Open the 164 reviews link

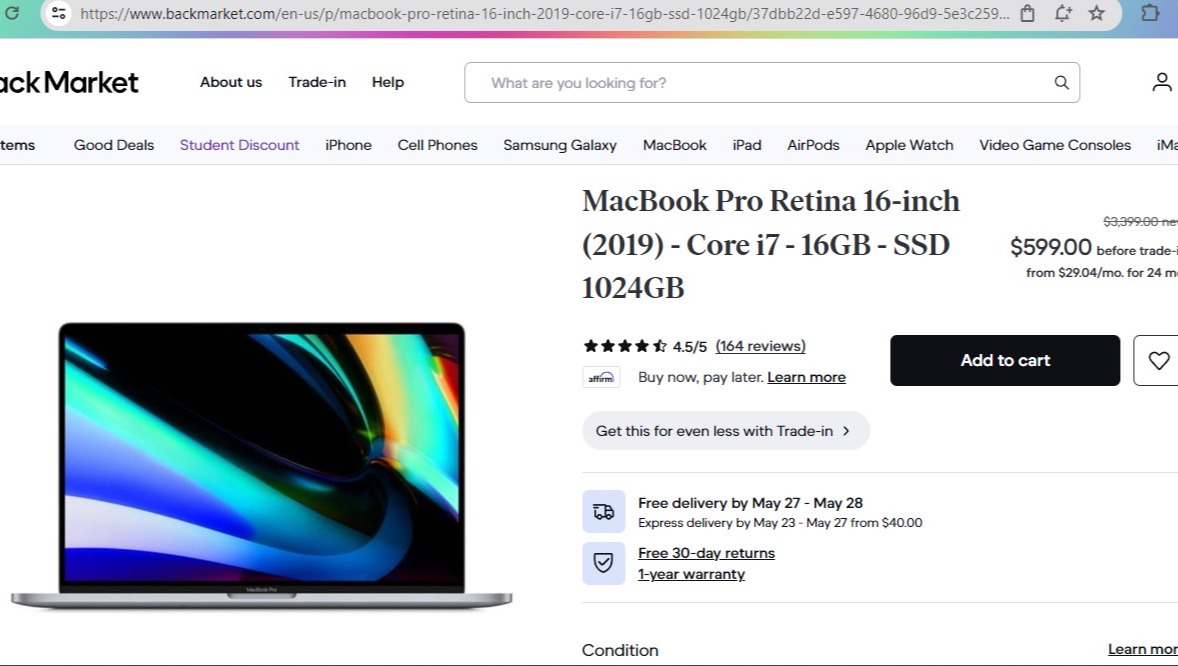click(x=760, y=346)
